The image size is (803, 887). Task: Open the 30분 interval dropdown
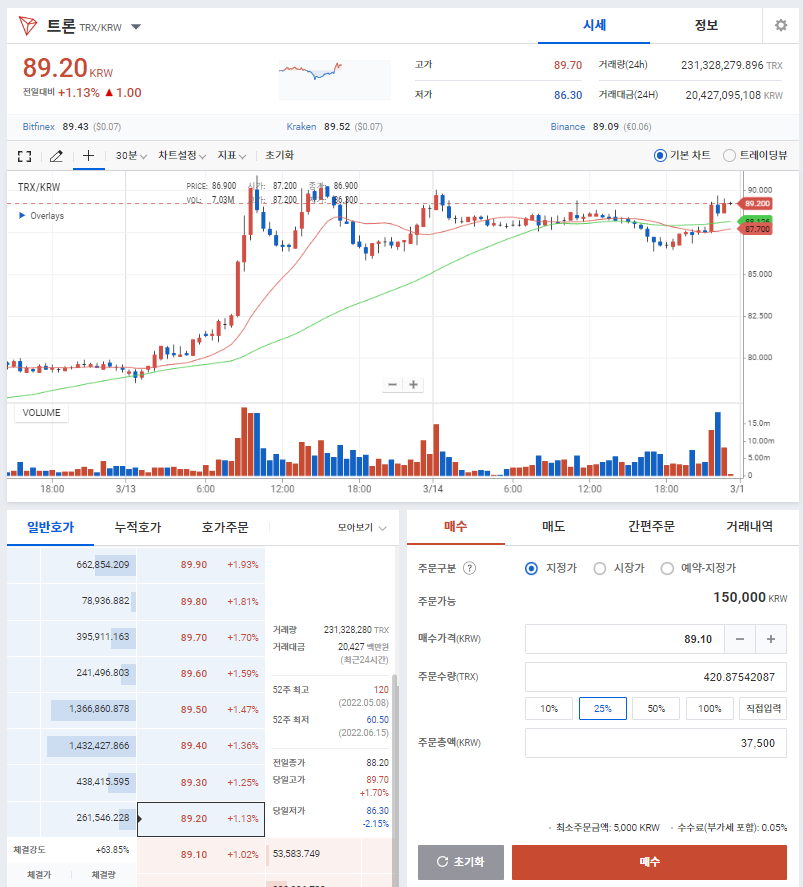(131, 156)
